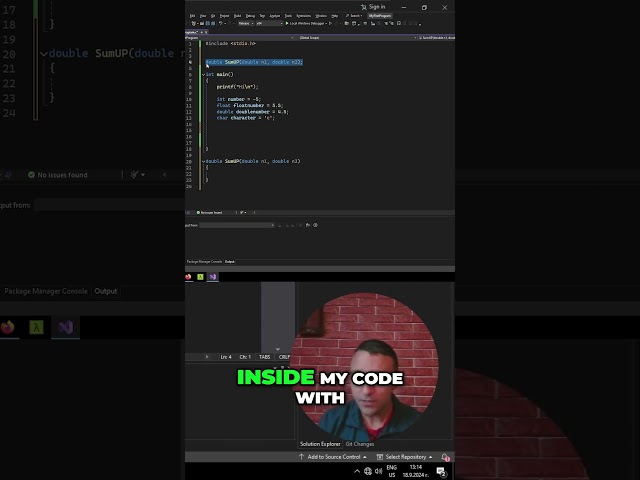Select small Output tab in center window
This screenshot has width=640, height=480.
pyautogui.click(x=230, y=262)
